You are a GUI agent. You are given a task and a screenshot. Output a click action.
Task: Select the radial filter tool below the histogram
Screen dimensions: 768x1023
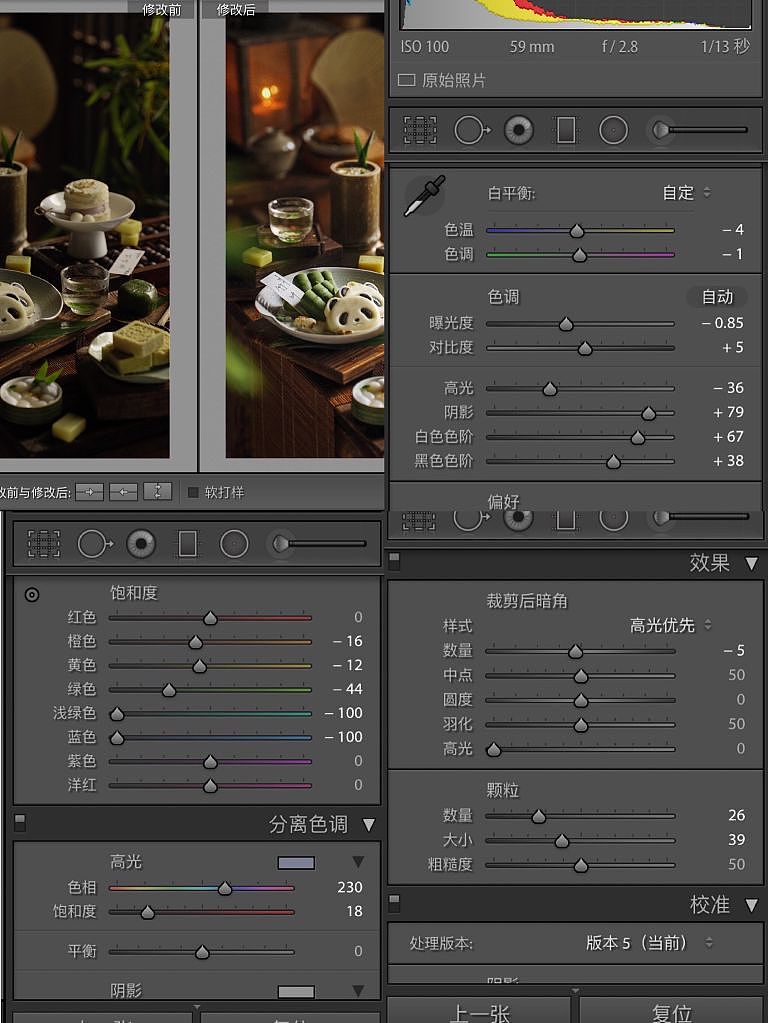pyautogui.click(x=613, y=130)
